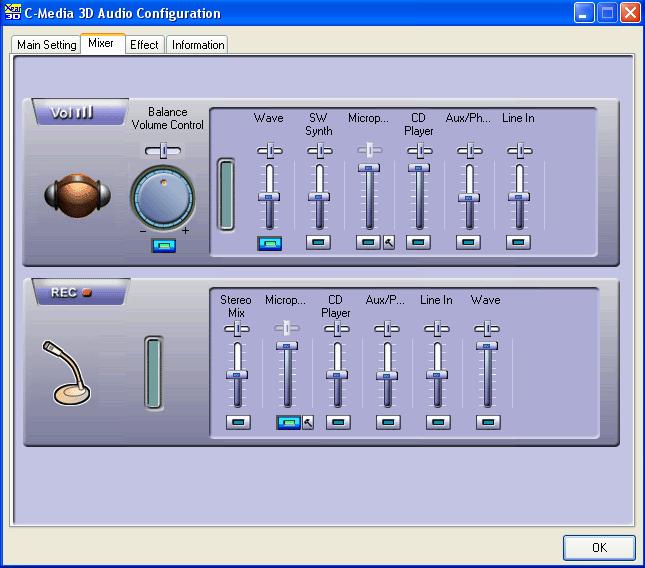
Task: Toggle mute for playback Line In channel
Action: coord(518,242)
